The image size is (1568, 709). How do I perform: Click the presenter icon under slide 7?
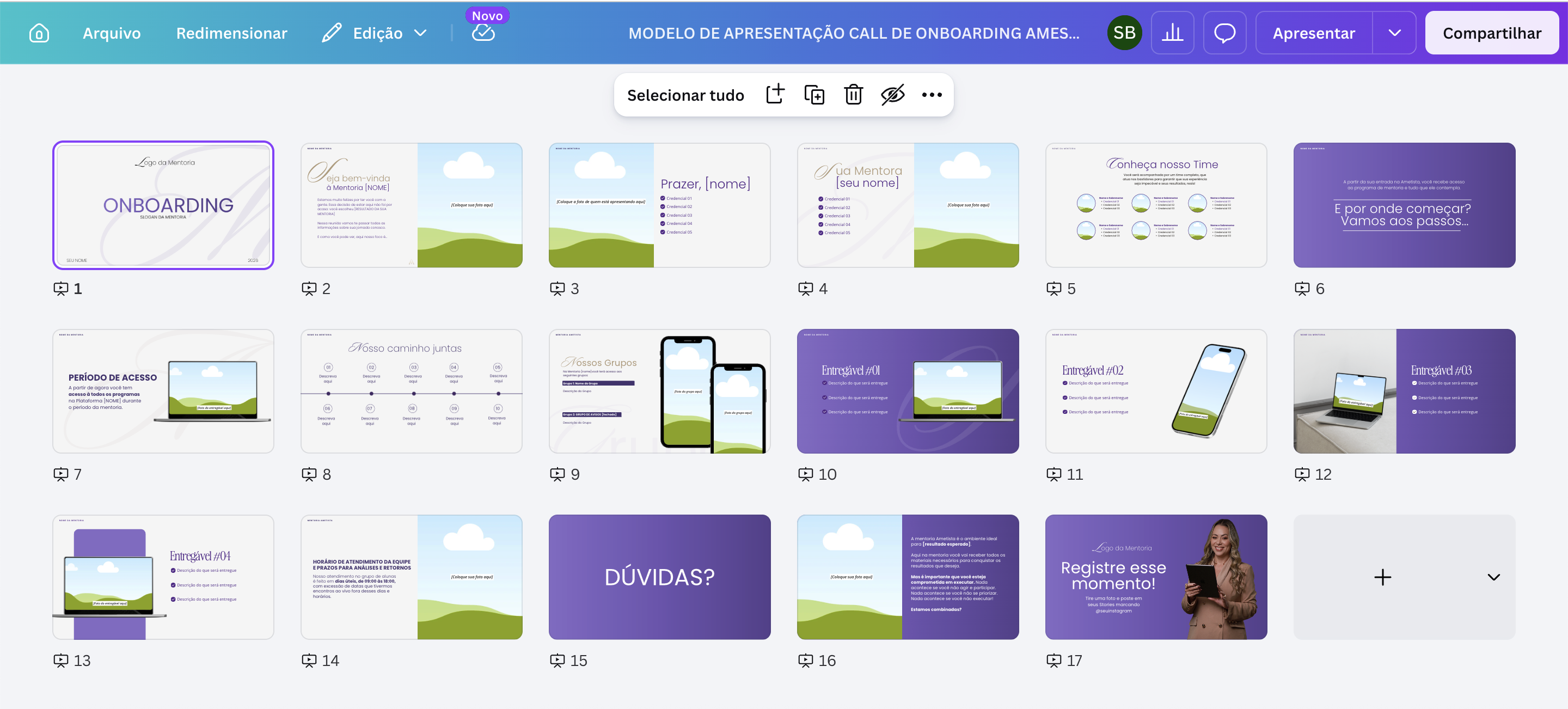[x=61, y=474]
